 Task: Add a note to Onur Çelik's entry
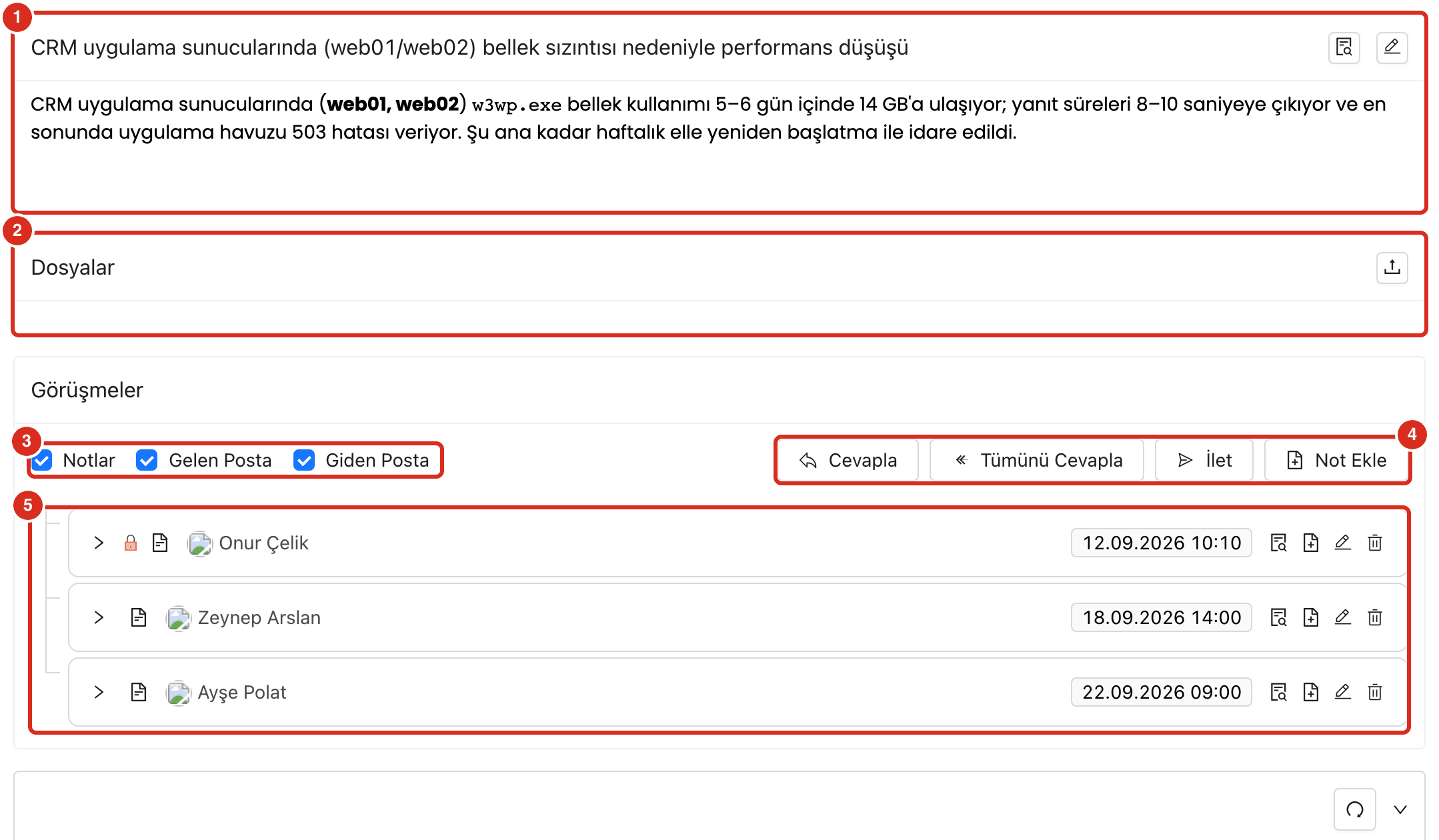(1310, 543)
